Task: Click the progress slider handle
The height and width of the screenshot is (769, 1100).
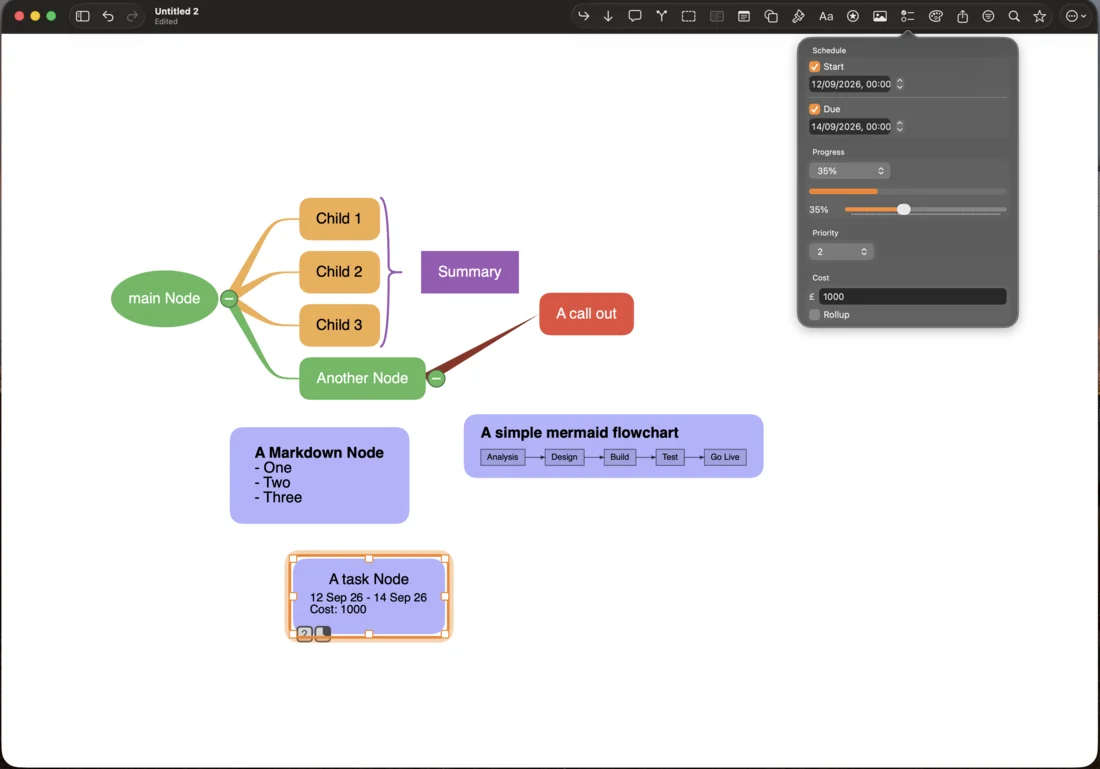Action: point(904,209)
